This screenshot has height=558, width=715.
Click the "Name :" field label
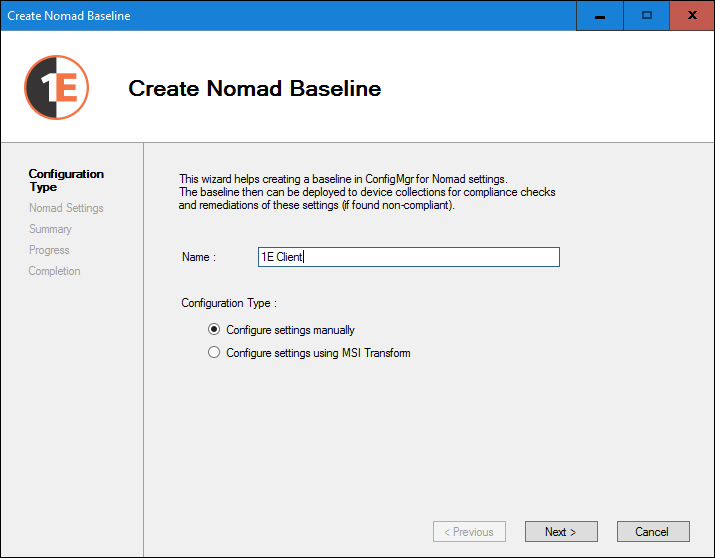click(198, 257)
